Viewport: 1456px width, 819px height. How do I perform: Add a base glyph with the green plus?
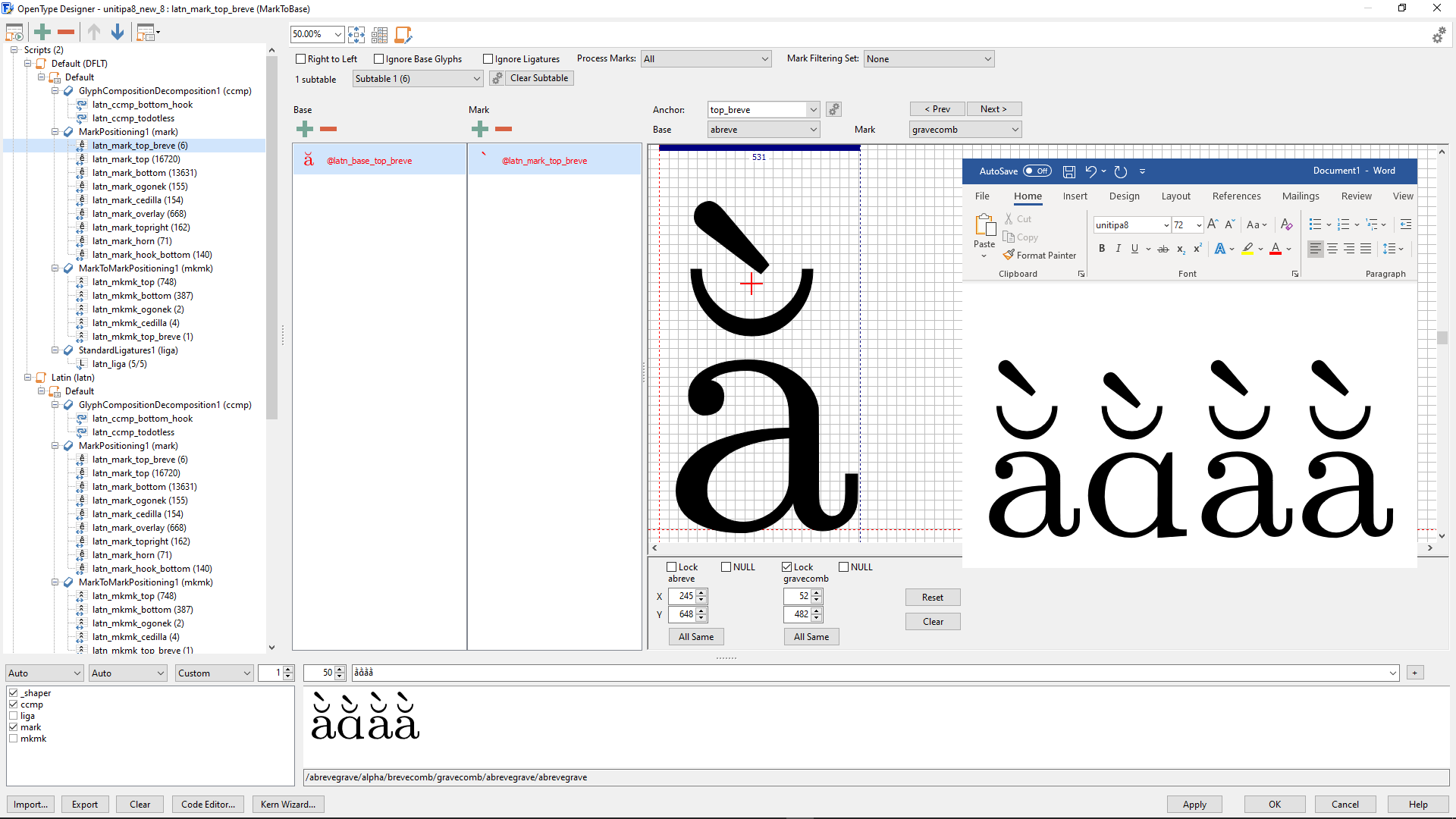pyautogui.click(x=305, y=129)
